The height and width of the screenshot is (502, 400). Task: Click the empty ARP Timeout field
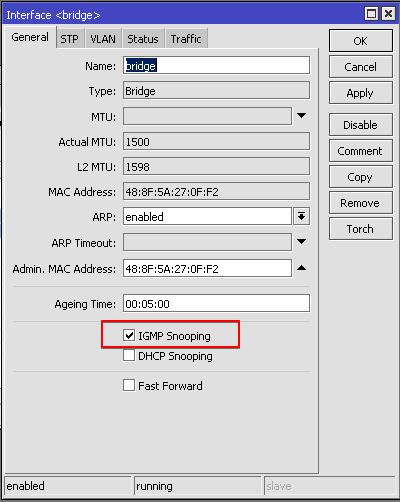[207, 242]
